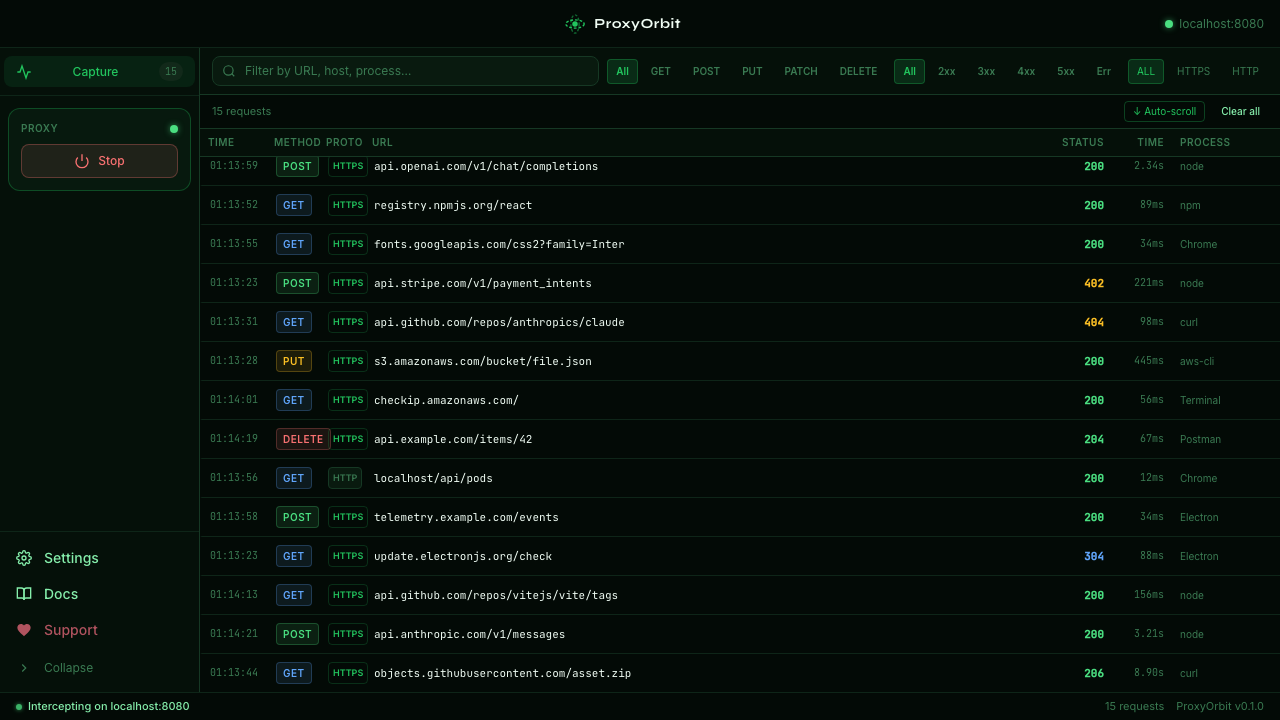Filter by 4xx status

pyautogui.click(x=1026, y=71)
